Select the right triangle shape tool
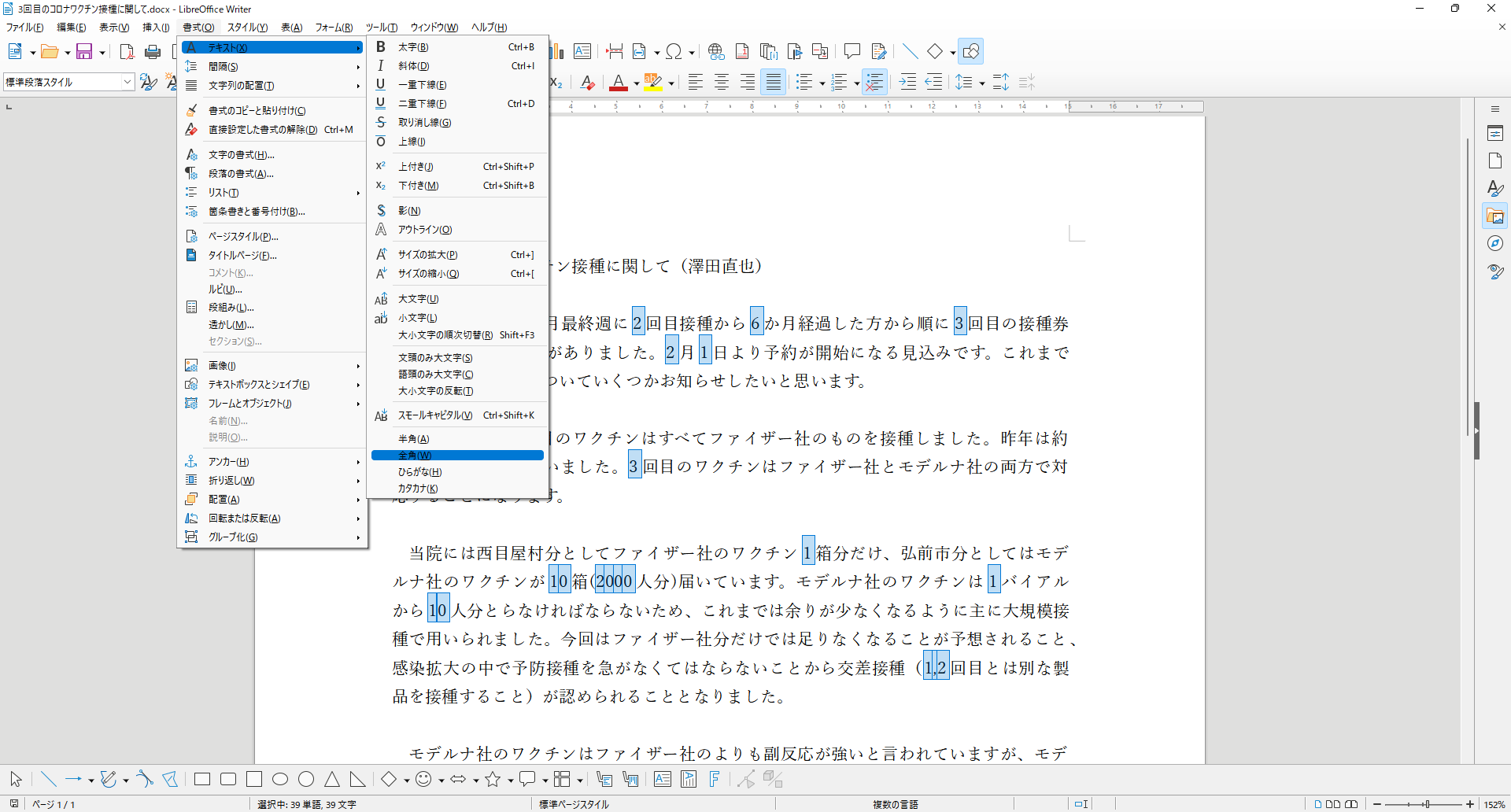 coord(358,779)
